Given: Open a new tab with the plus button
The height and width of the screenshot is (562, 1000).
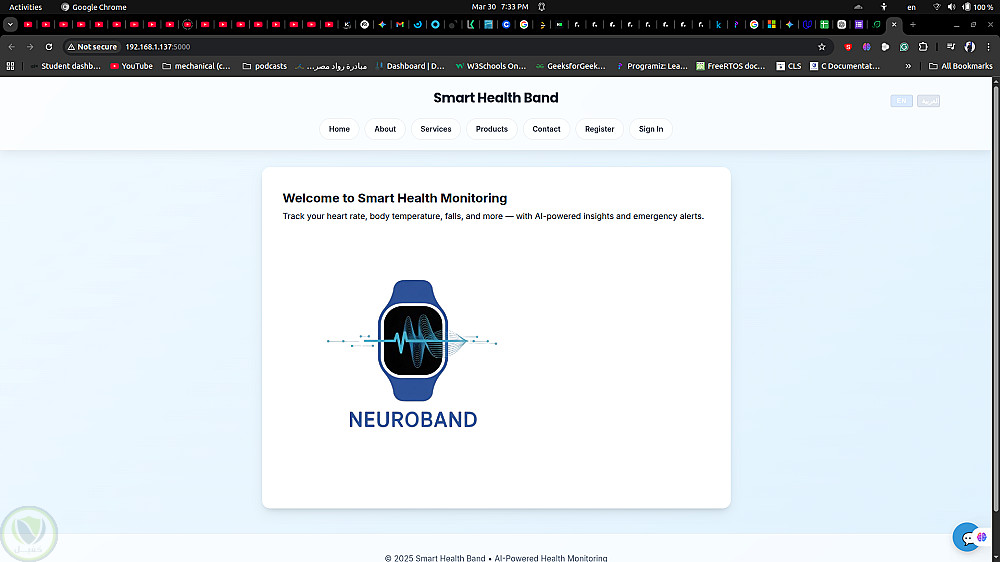Looking at the screenshot, I should (913, 24).
